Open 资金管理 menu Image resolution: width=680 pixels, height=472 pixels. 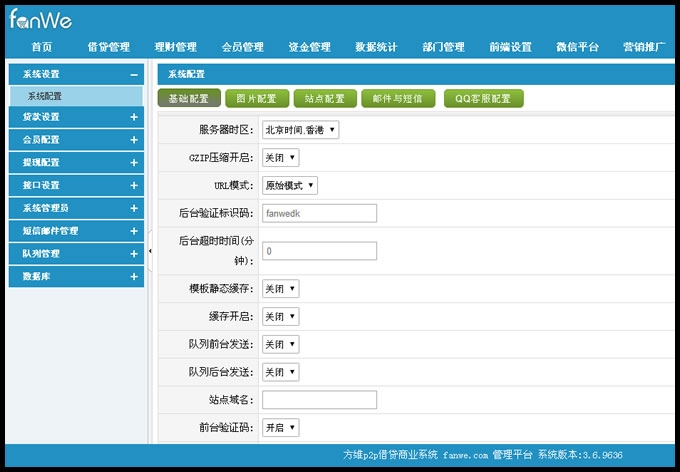click(x=310, y=47)
